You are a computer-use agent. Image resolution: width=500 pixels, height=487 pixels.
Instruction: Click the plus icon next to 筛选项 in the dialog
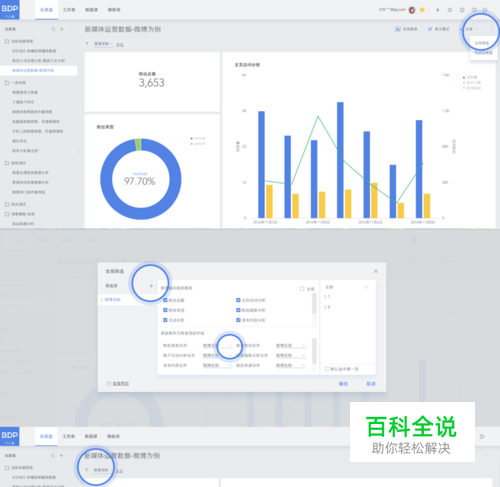(151, 286)
